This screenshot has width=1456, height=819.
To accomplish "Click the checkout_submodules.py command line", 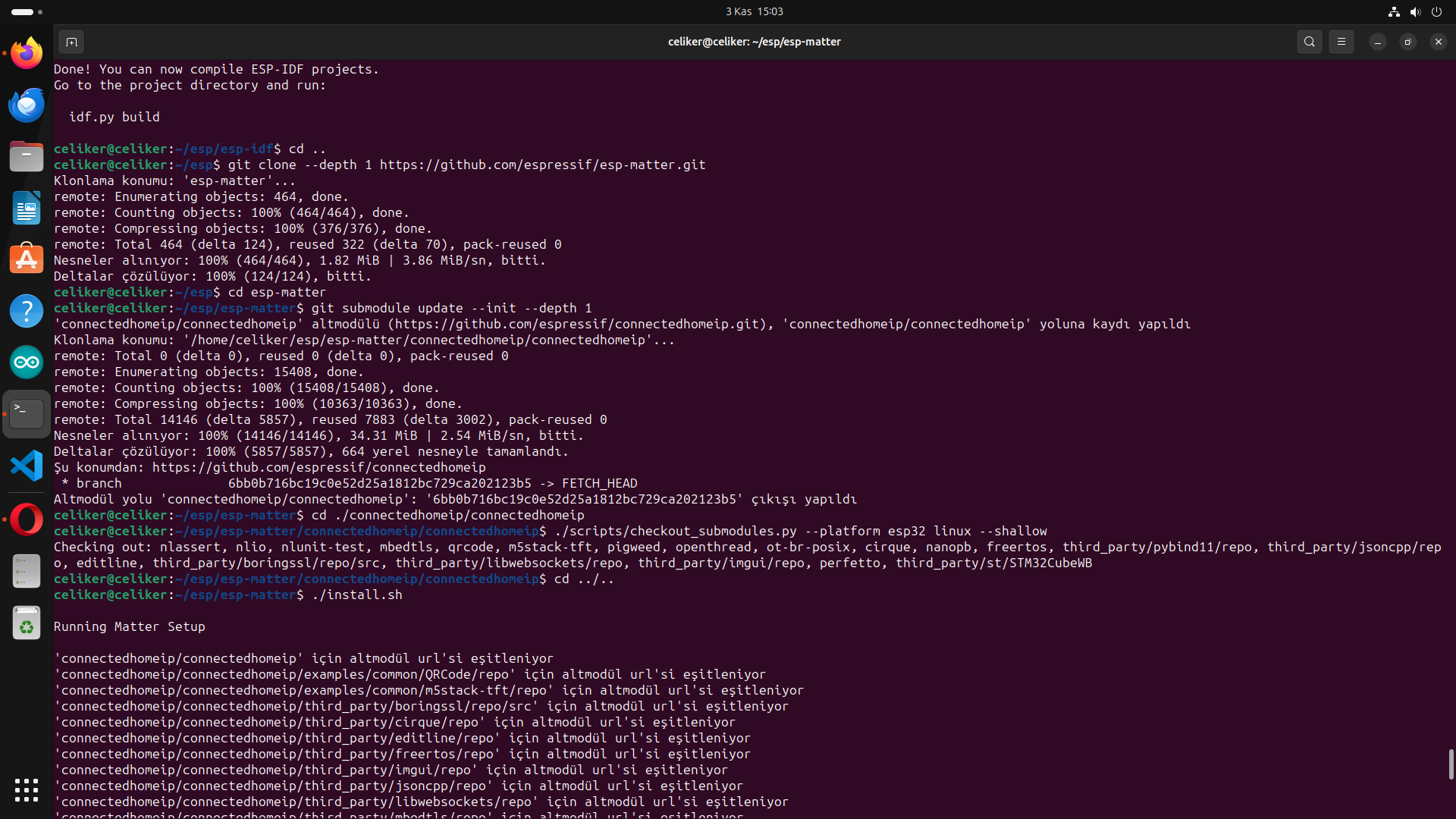I will [801, 531].
